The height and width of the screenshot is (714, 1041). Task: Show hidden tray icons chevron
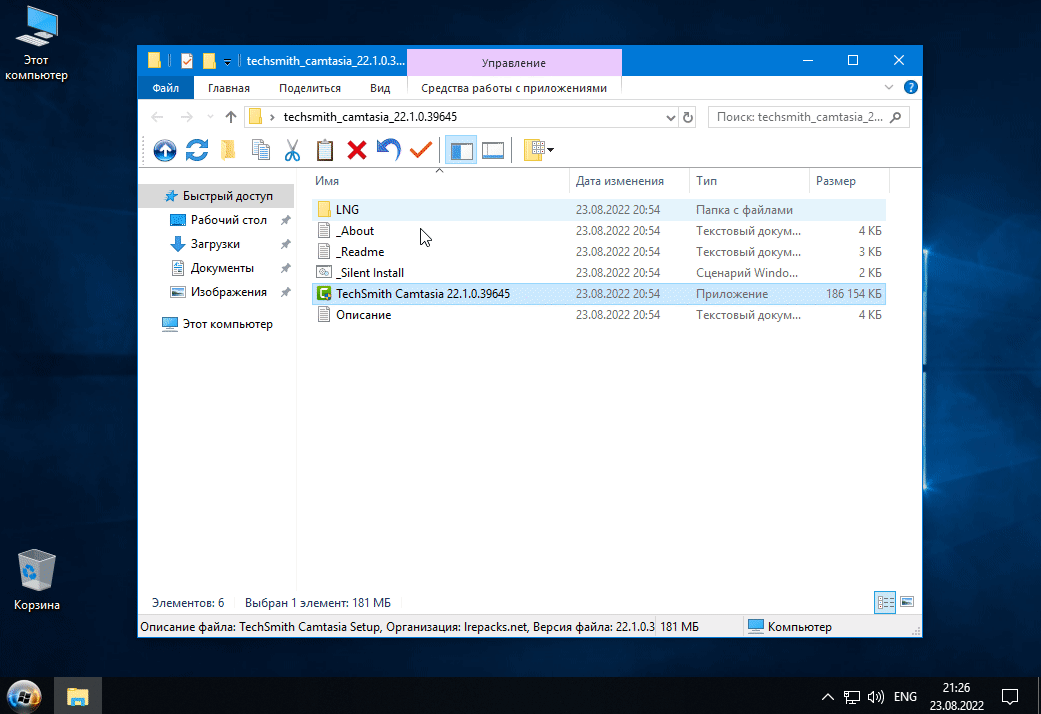[827, 697]
